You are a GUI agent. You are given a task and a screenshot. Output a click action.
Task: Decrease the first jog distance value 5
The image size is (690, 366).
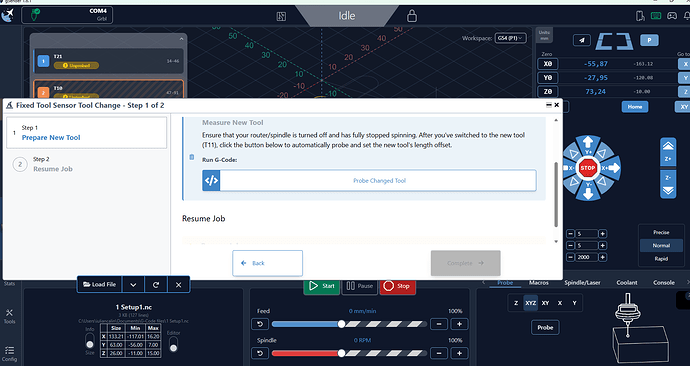pos(570,234)
